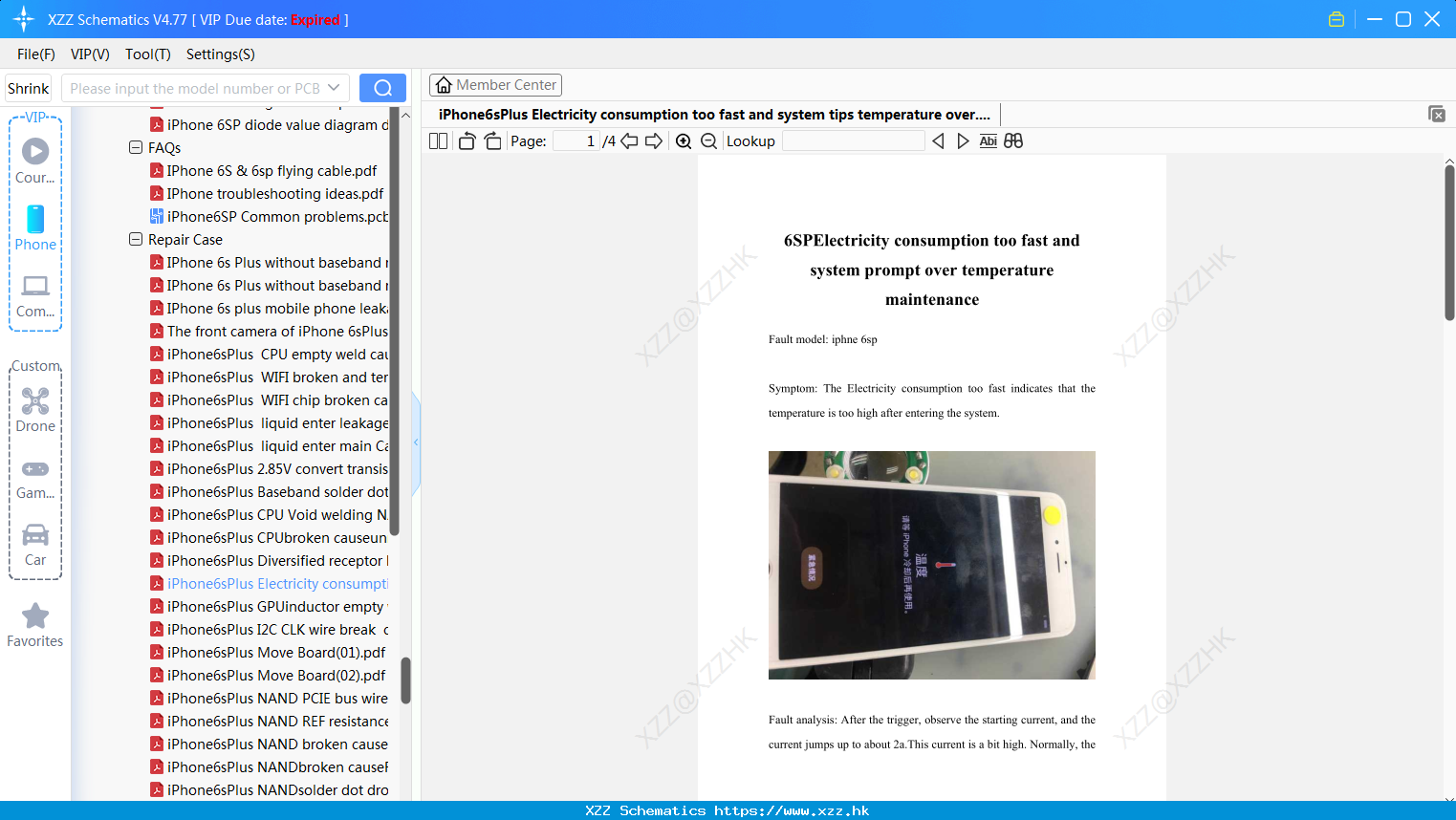Click the Lookup text field
Screen dimensions: 1456x820
pyautogui.click(x=853, y=140)
